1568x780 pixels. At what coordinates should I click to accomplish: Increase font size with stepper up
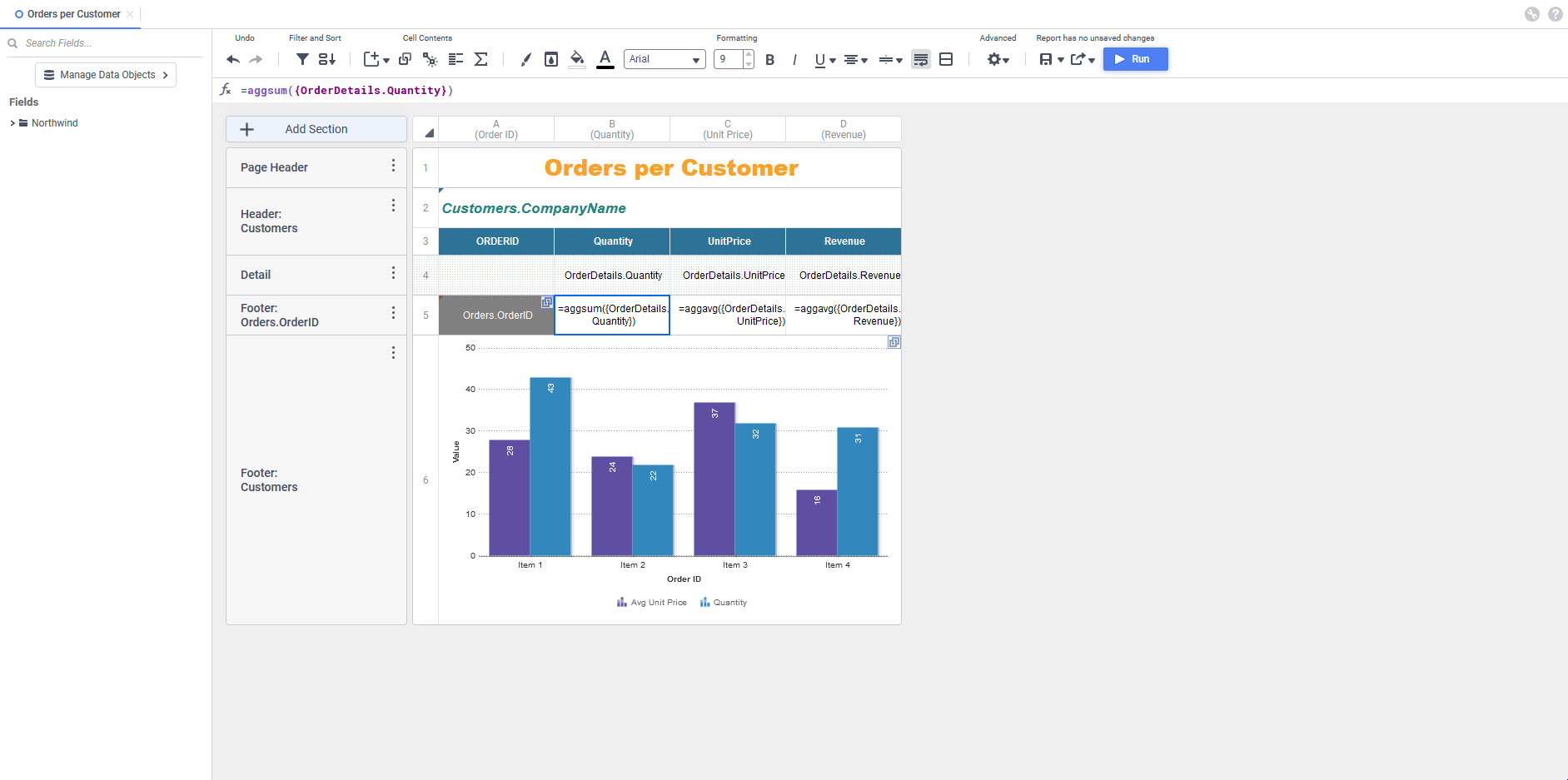click(x=749, y=54)
